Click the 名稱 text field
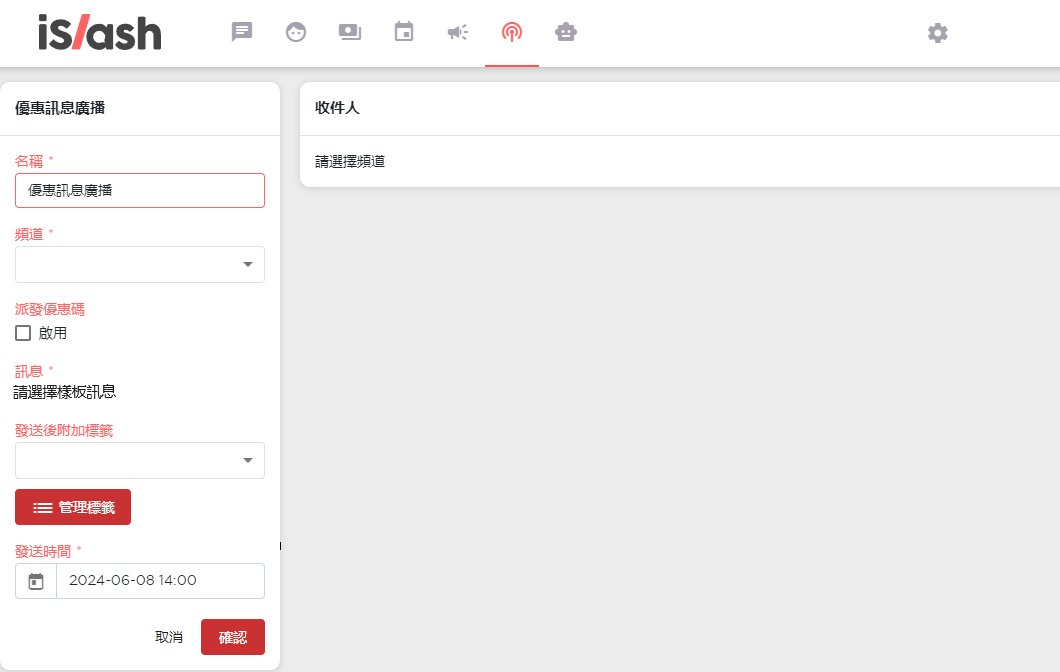This screenshot has width=1060, height=672. point(140,190)
